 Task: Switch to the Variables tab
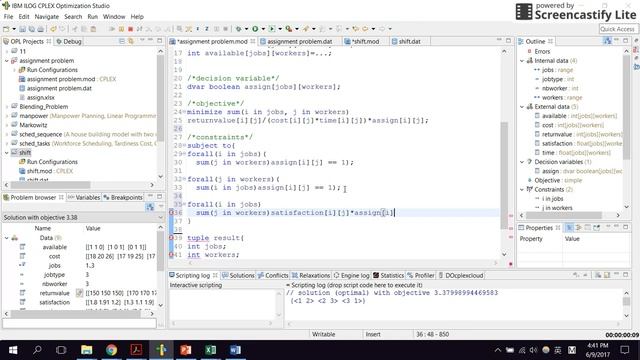(x=84, y=197)
